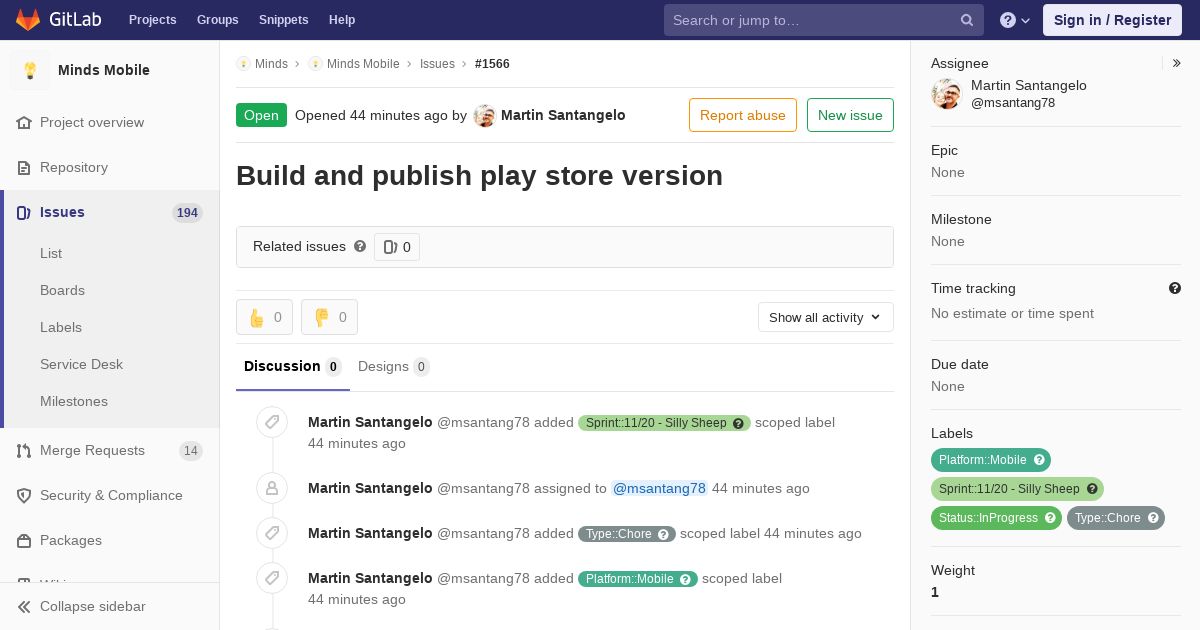The height and width of the screenshot is (630, 1200).
Task: Click the Merge Requests icon
Action: [x=24, y=451]
